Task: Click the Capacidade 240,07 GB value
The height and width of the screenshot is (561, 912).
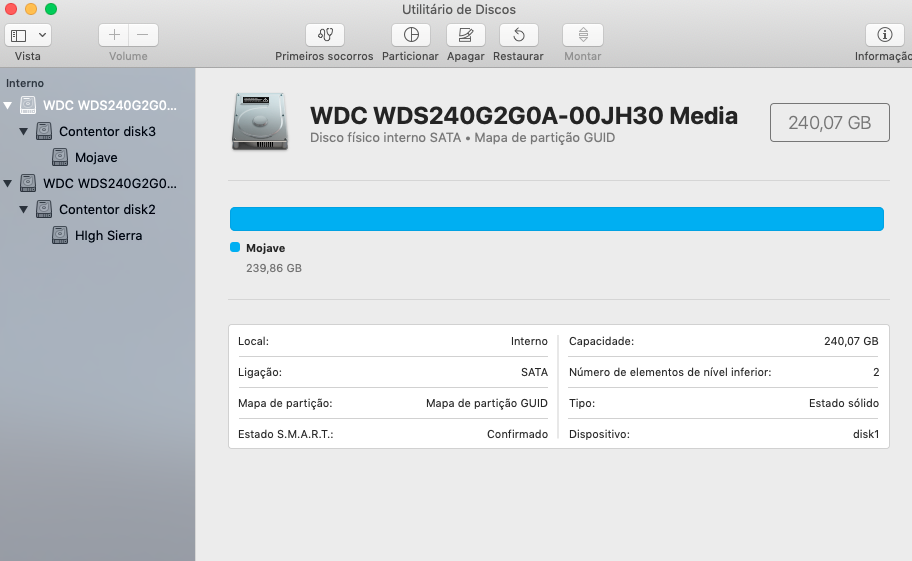Action: [851, 341]
